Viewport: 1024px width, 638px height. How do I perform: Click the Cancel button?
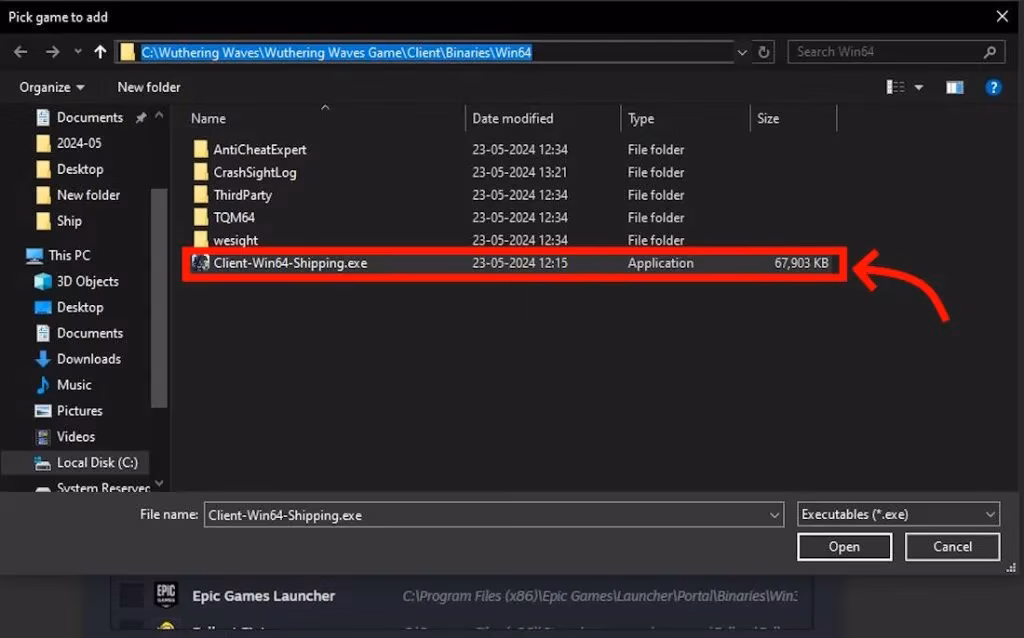[952, 547]
